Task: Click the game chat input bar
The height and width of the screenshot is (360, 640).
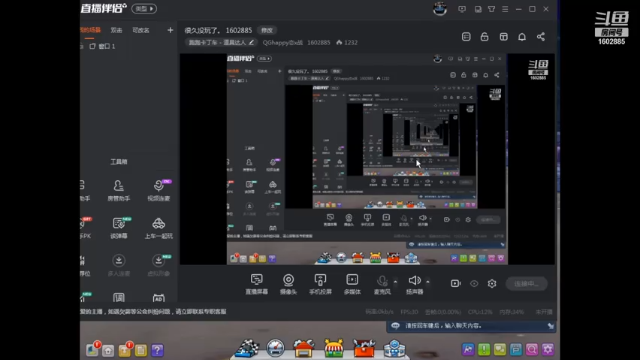Action: [x=470, y=326]
